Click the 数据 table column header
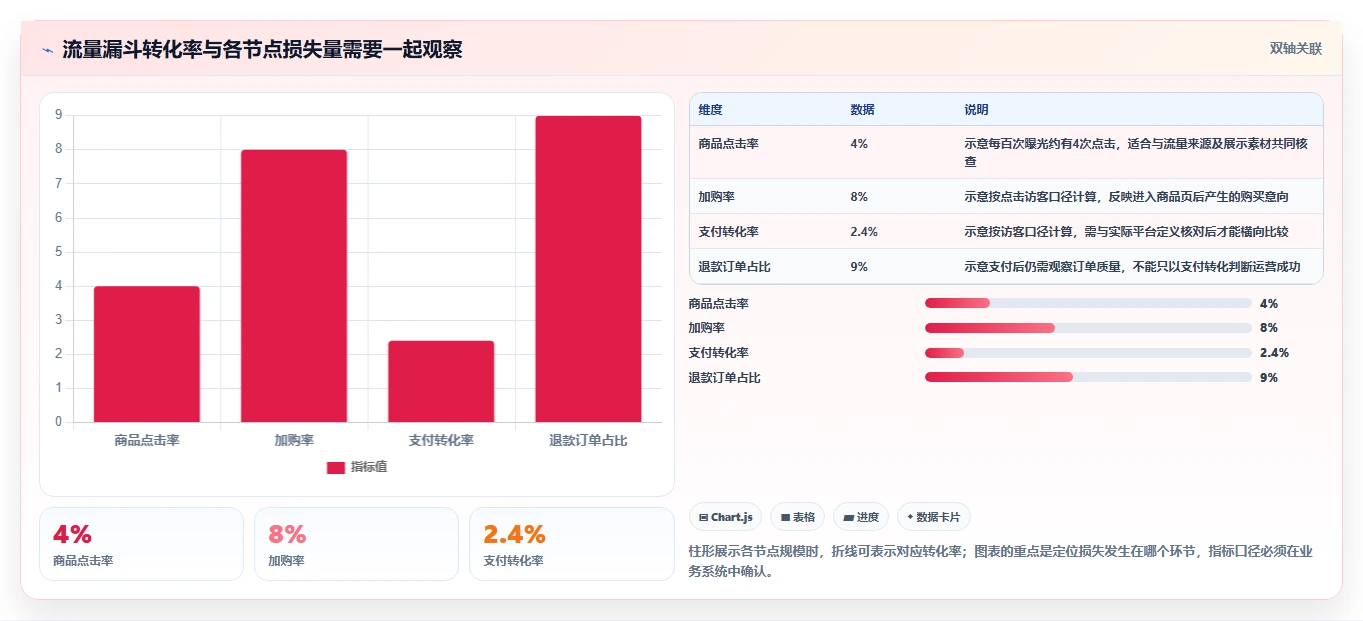The width and height of the screenshot is (1363, 621). point(862,109)
